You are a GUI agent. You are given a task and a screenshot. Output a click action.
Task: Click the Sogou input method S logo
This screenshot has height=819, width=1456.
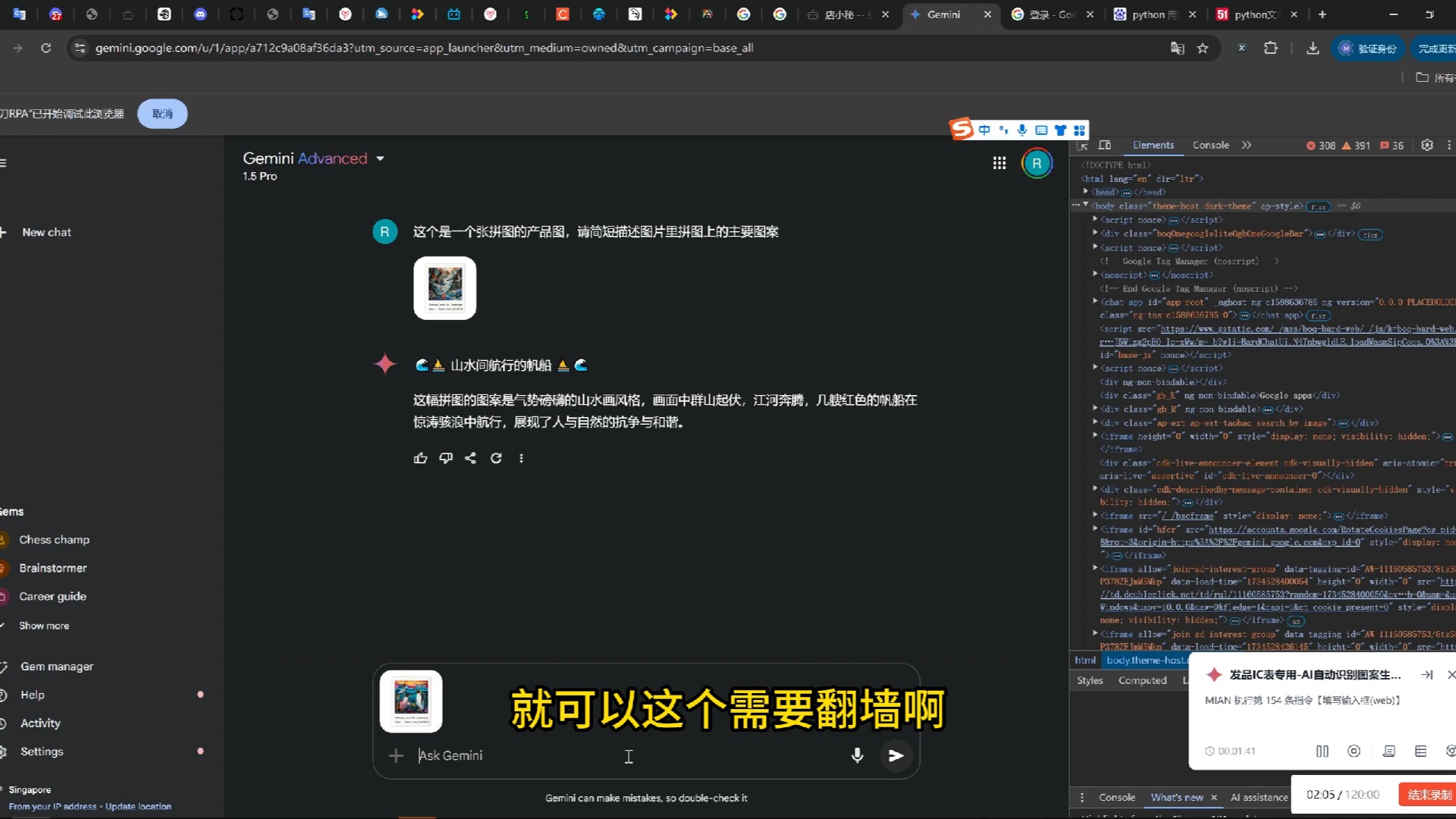pyautogui.click(x=962, y=129)
